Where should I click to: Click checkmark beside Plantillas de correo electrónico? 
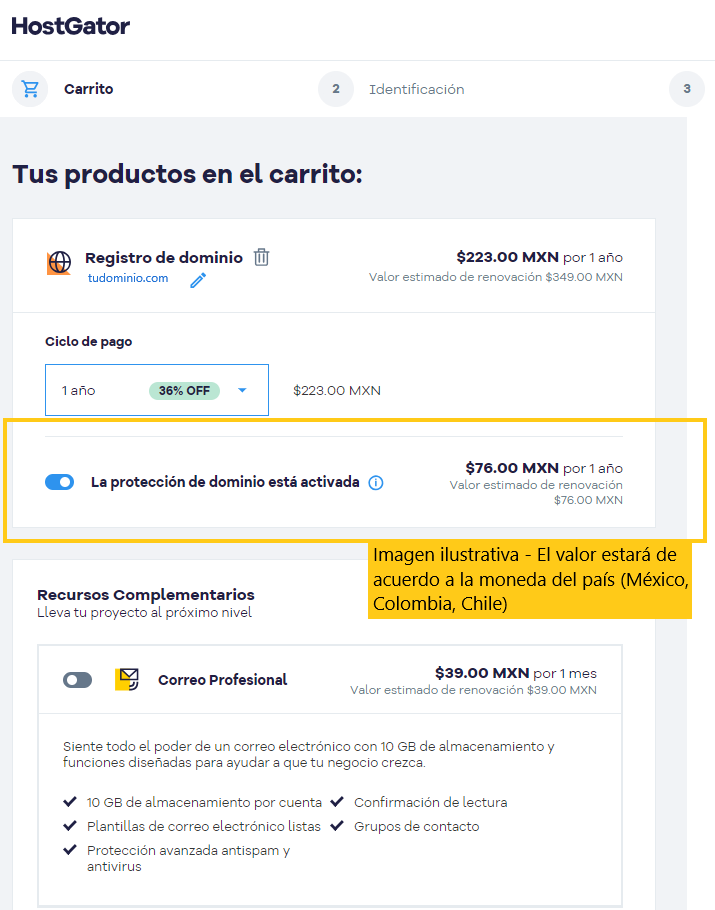pos(70,825)
